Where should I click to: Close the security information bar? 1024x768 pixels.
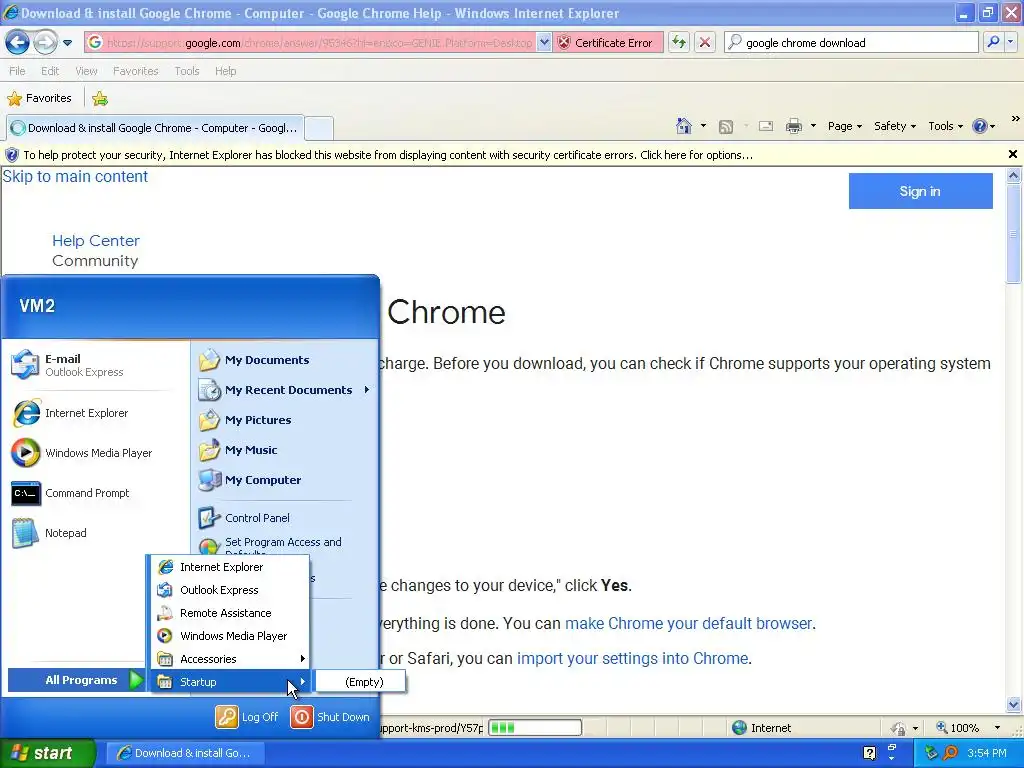click(1012, 154)
